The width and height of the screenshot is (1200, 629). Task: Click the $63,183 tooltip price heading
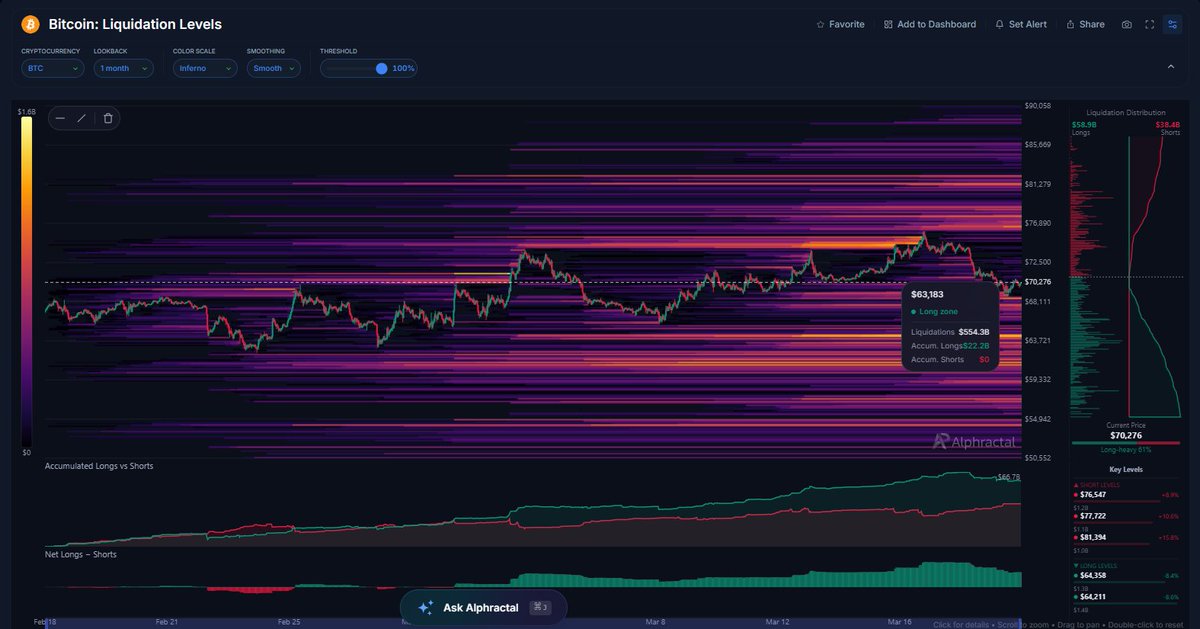pyautogui.click(x=928, y=294)
